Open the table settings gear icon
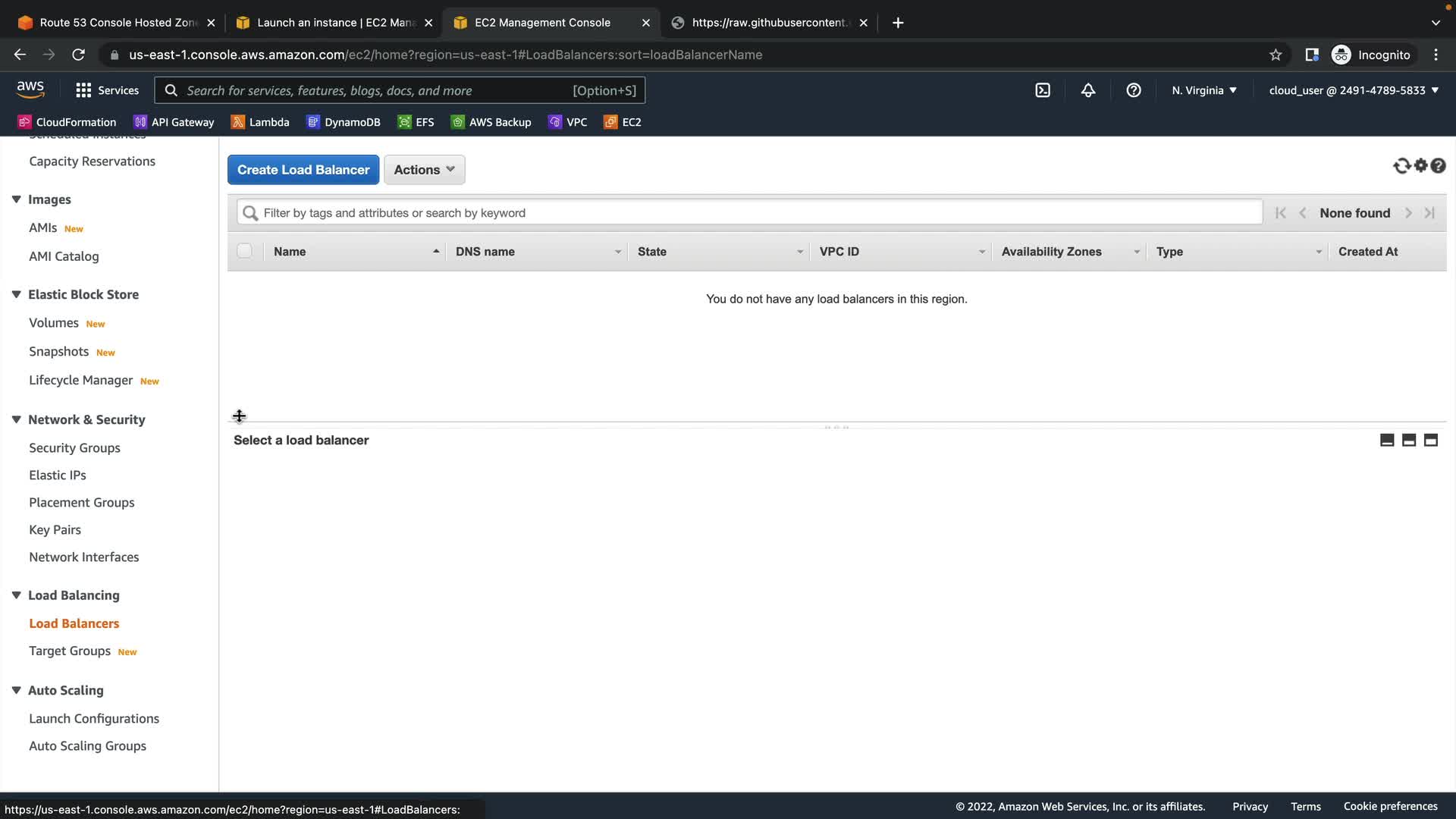1456x819 pixels. [1420, 165]
